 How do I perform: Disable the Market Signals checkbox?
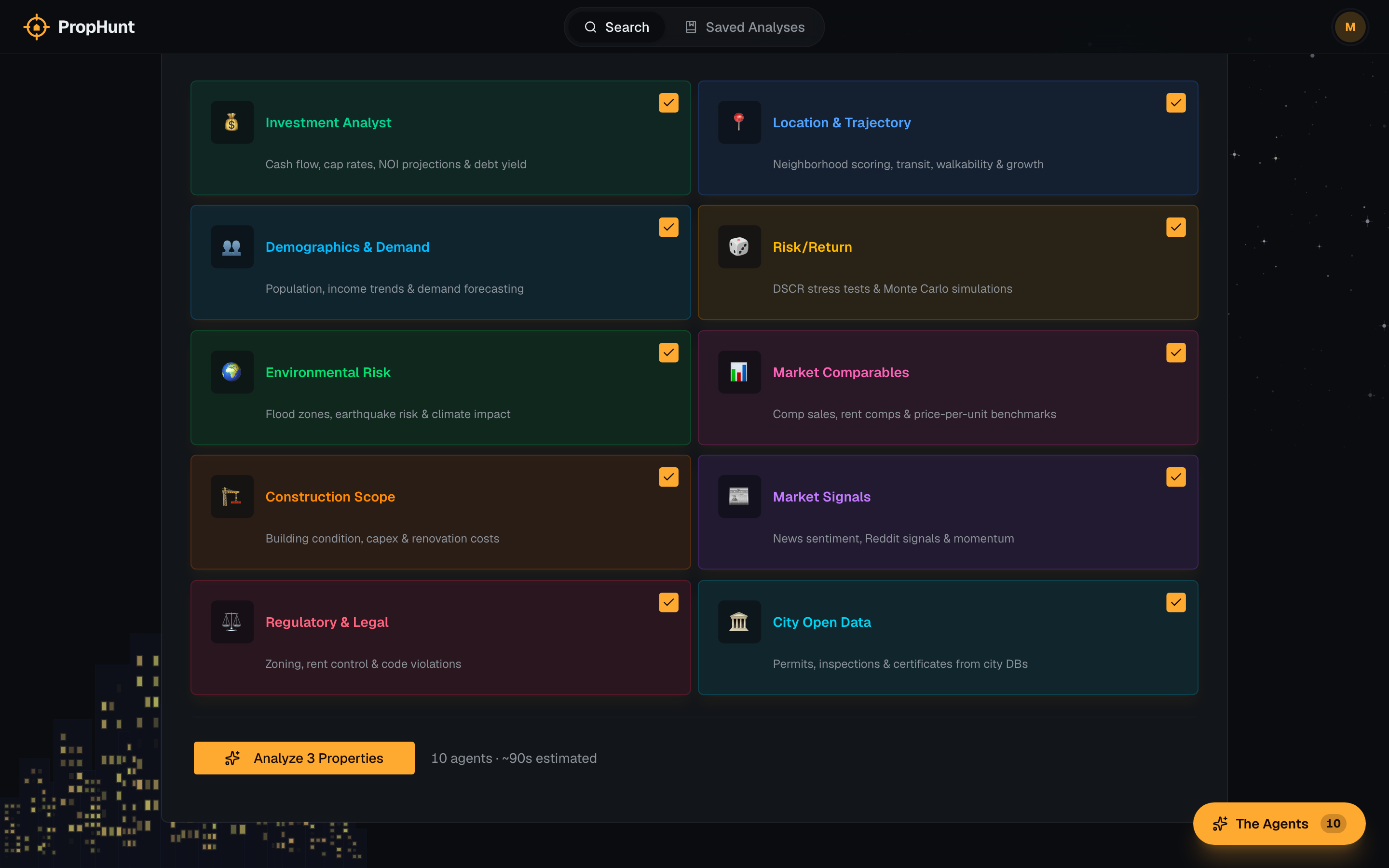tap(1176, 477)
